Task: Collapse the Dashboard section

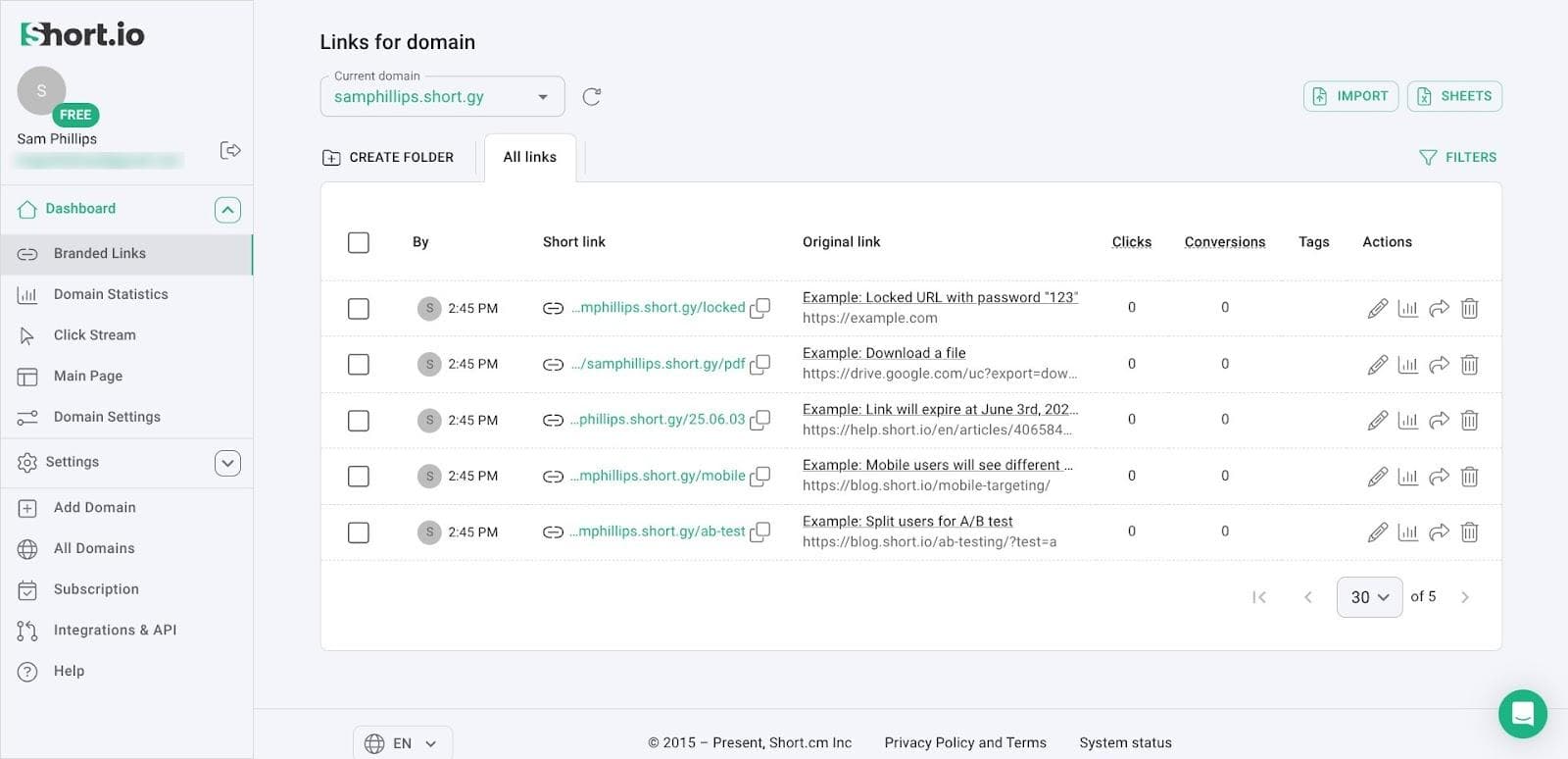Action: coord(227,209)
